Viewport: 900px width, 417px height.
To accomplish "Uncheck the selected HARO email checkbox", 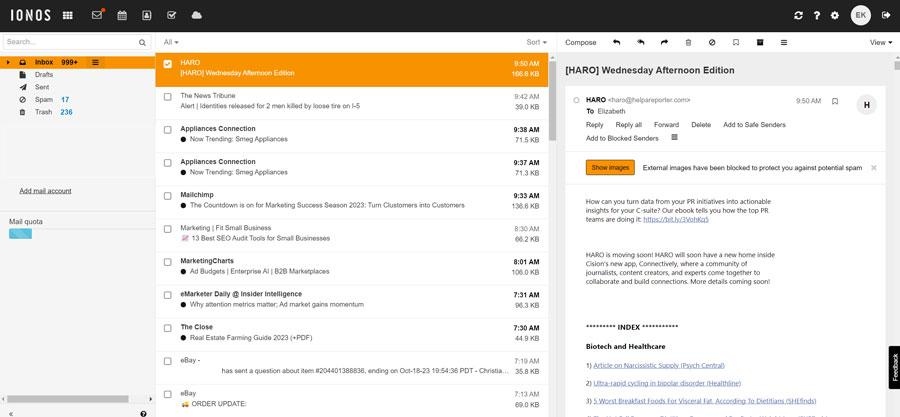I will (168, 63).
